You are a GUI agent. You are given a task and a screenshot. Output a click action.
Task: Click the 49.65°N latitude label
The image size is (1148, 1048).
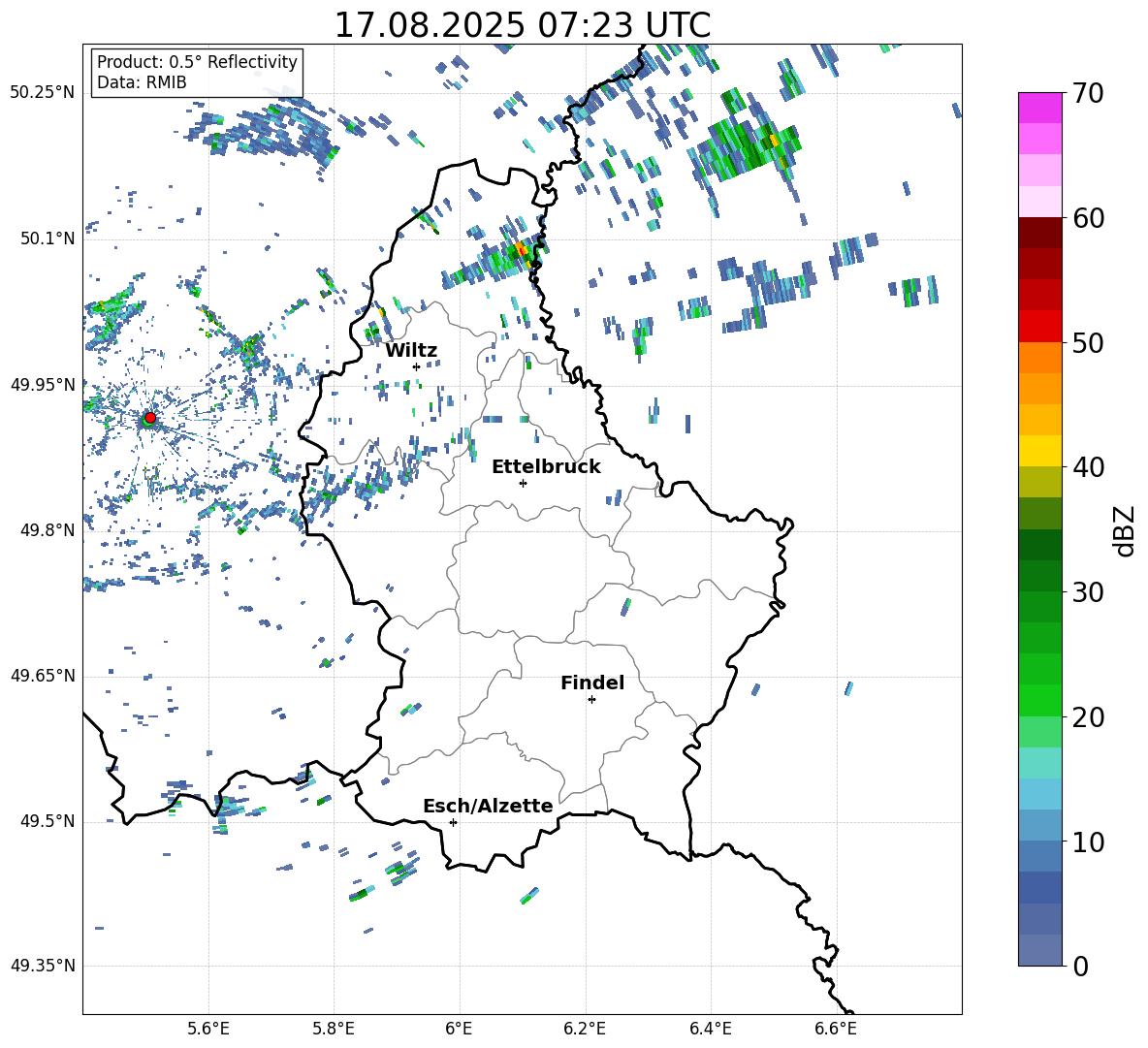(43, 675)
